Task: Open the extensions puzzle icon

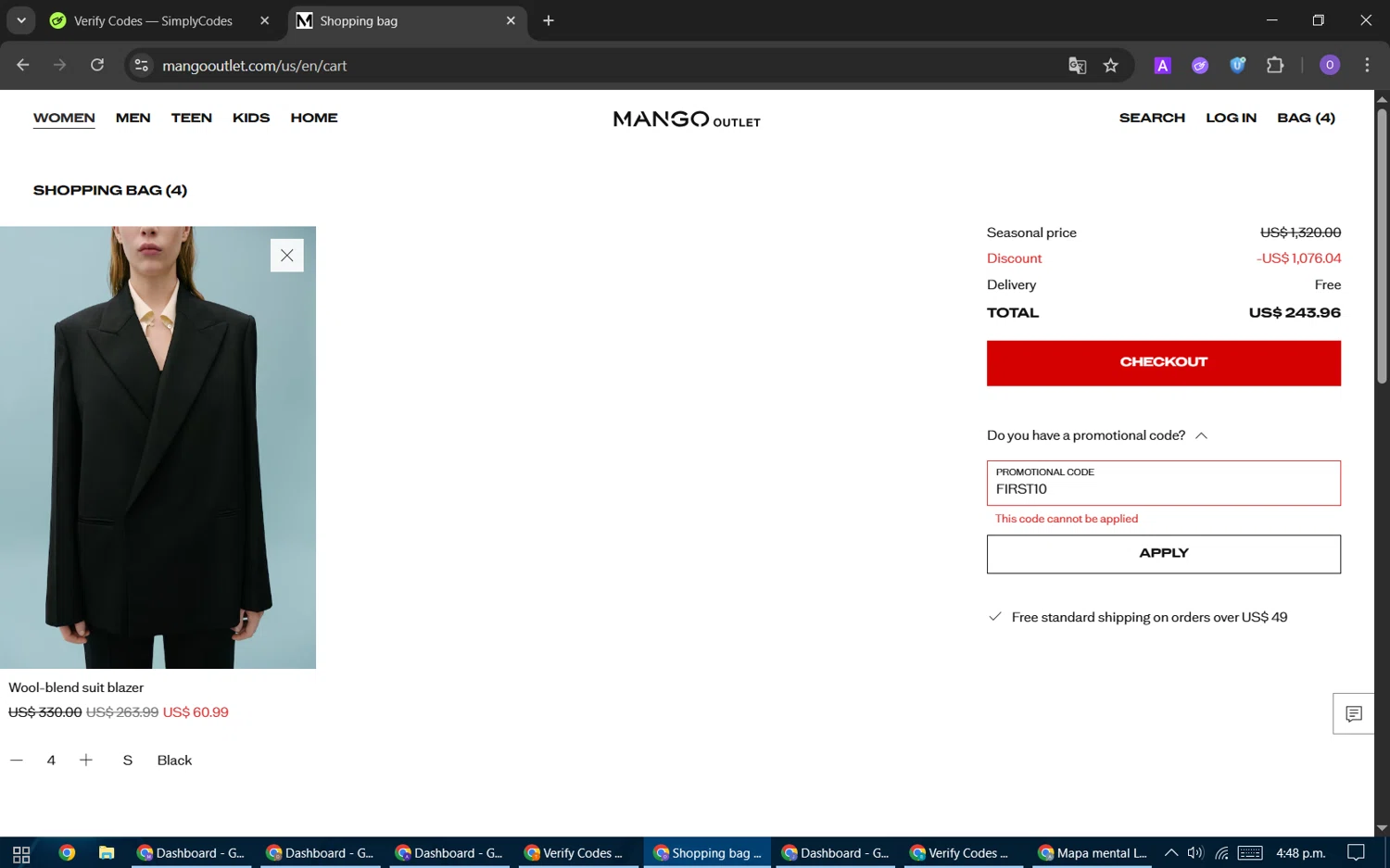Action: [1275, 65]
